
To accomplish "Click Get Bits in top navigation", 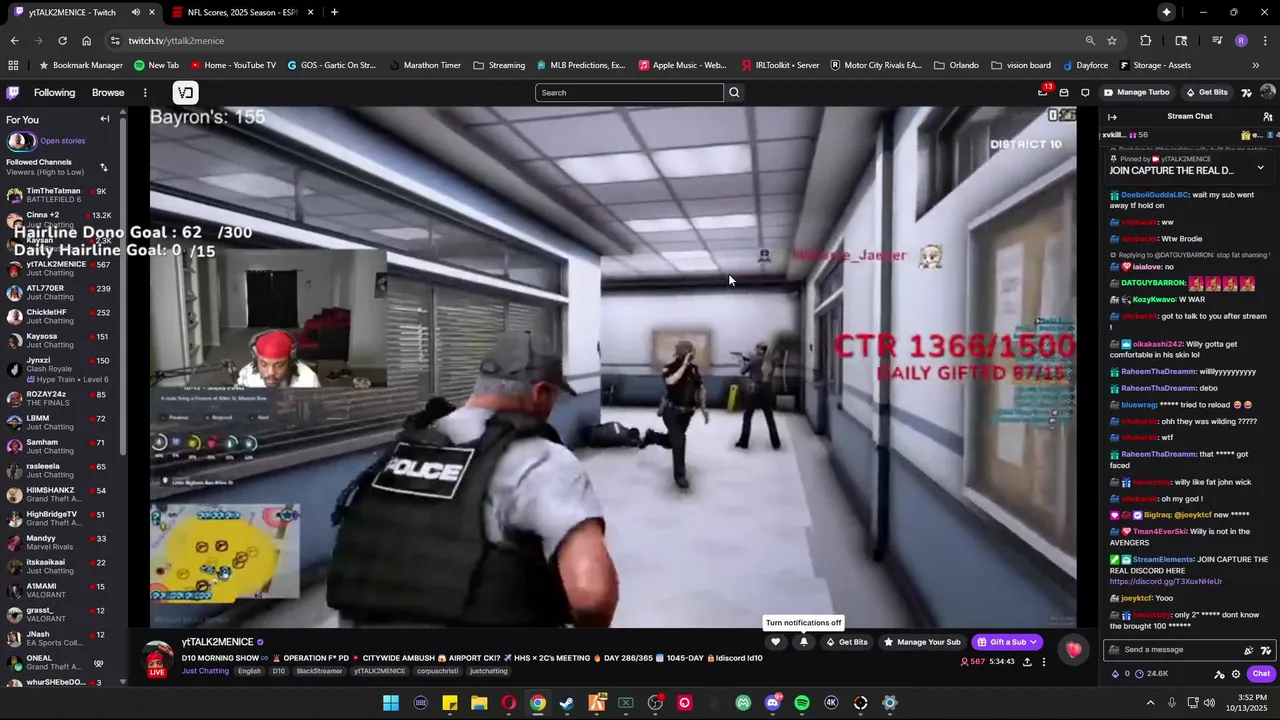I will tap(1206, 93).
